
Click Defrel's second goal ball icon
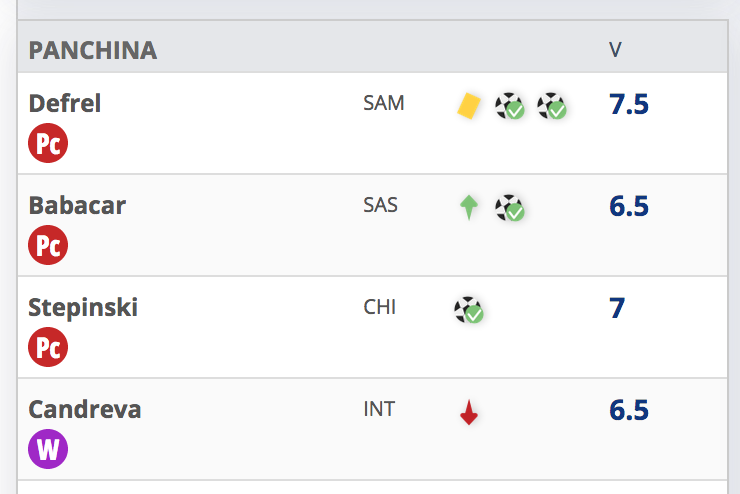[551, 106]
